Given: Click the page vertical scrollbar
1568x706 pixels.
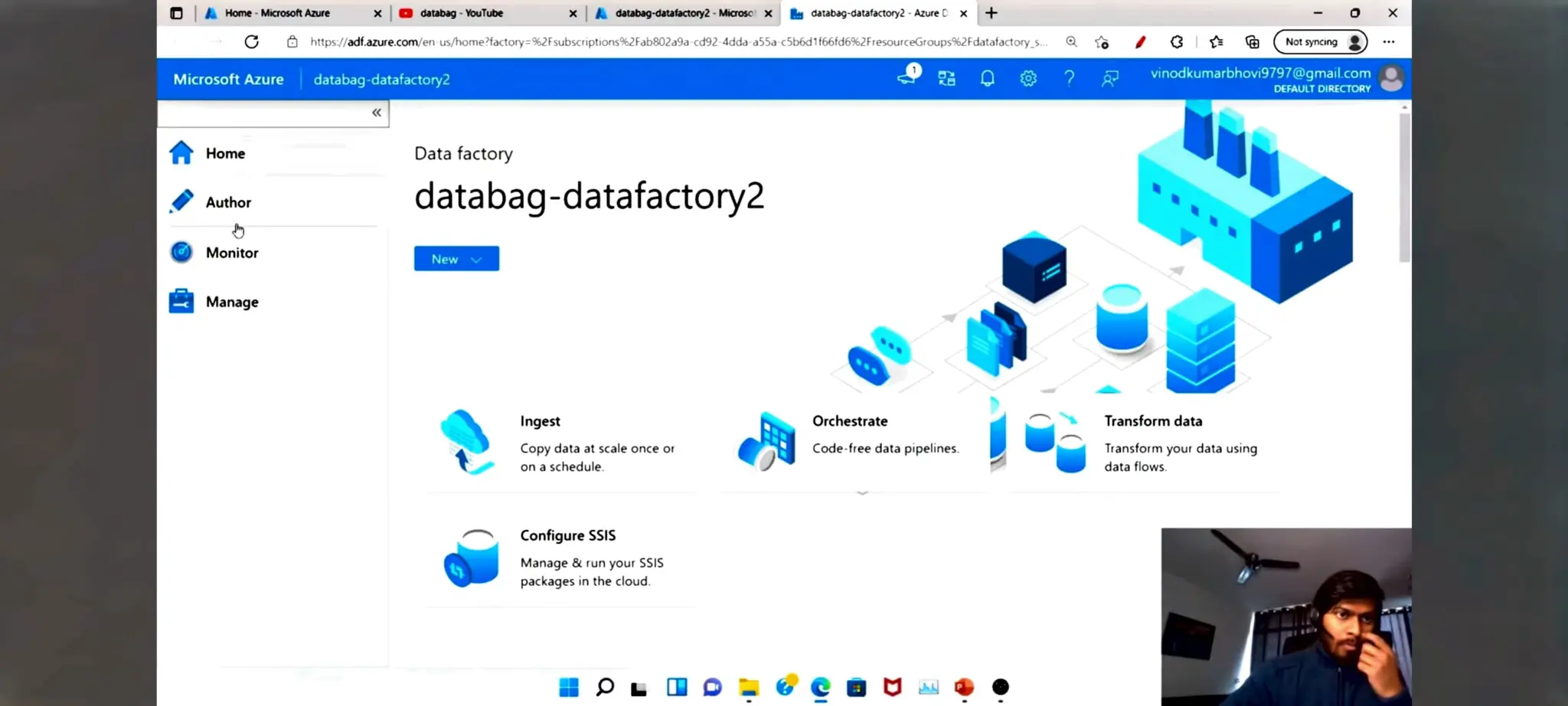Looking at the screenshot, I should 1404,188.
